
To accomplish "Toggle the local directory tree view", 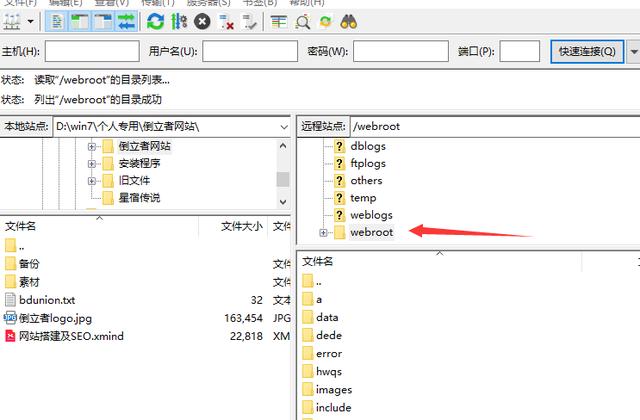I will point(80,20).
